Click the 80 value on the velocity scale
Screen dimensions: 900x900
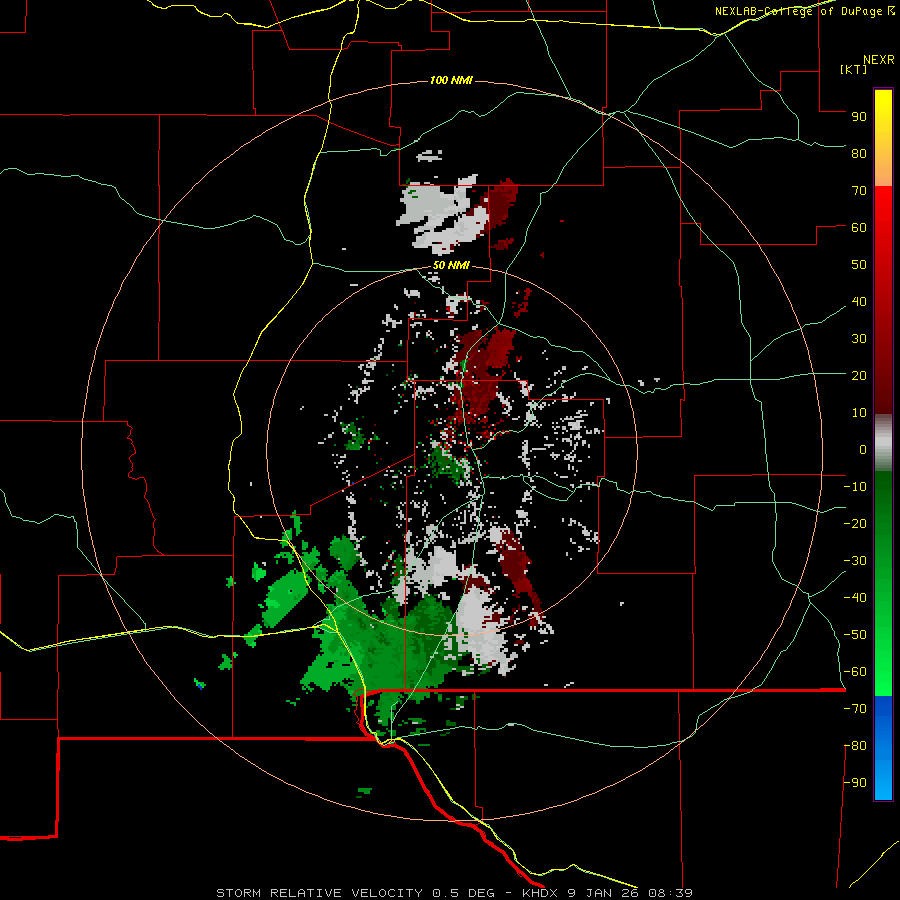(859, 153)
